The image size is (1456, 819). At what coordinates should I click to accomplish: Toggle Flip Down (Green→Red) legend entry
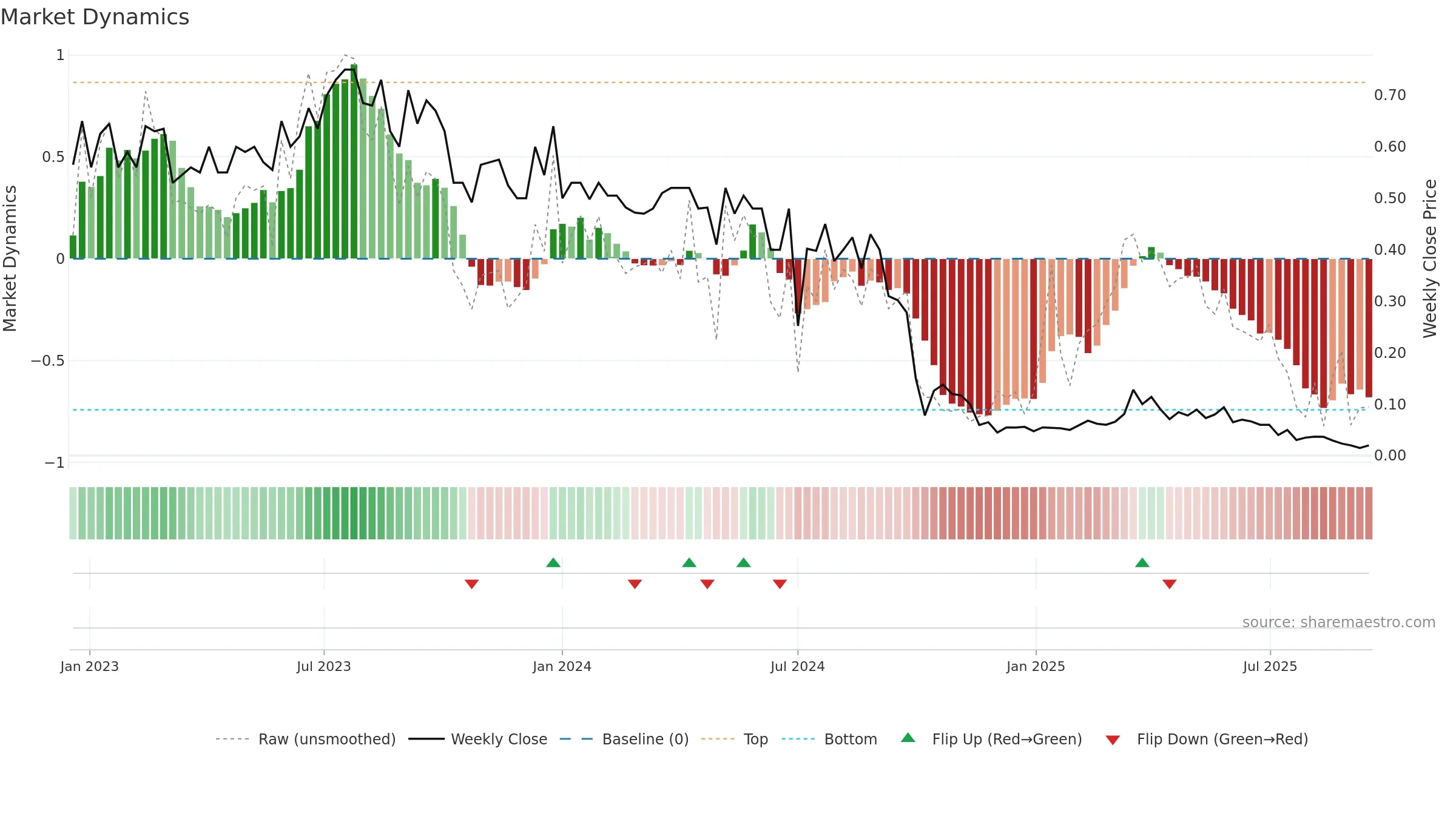pyautogui.click(x=1206, y=739)
